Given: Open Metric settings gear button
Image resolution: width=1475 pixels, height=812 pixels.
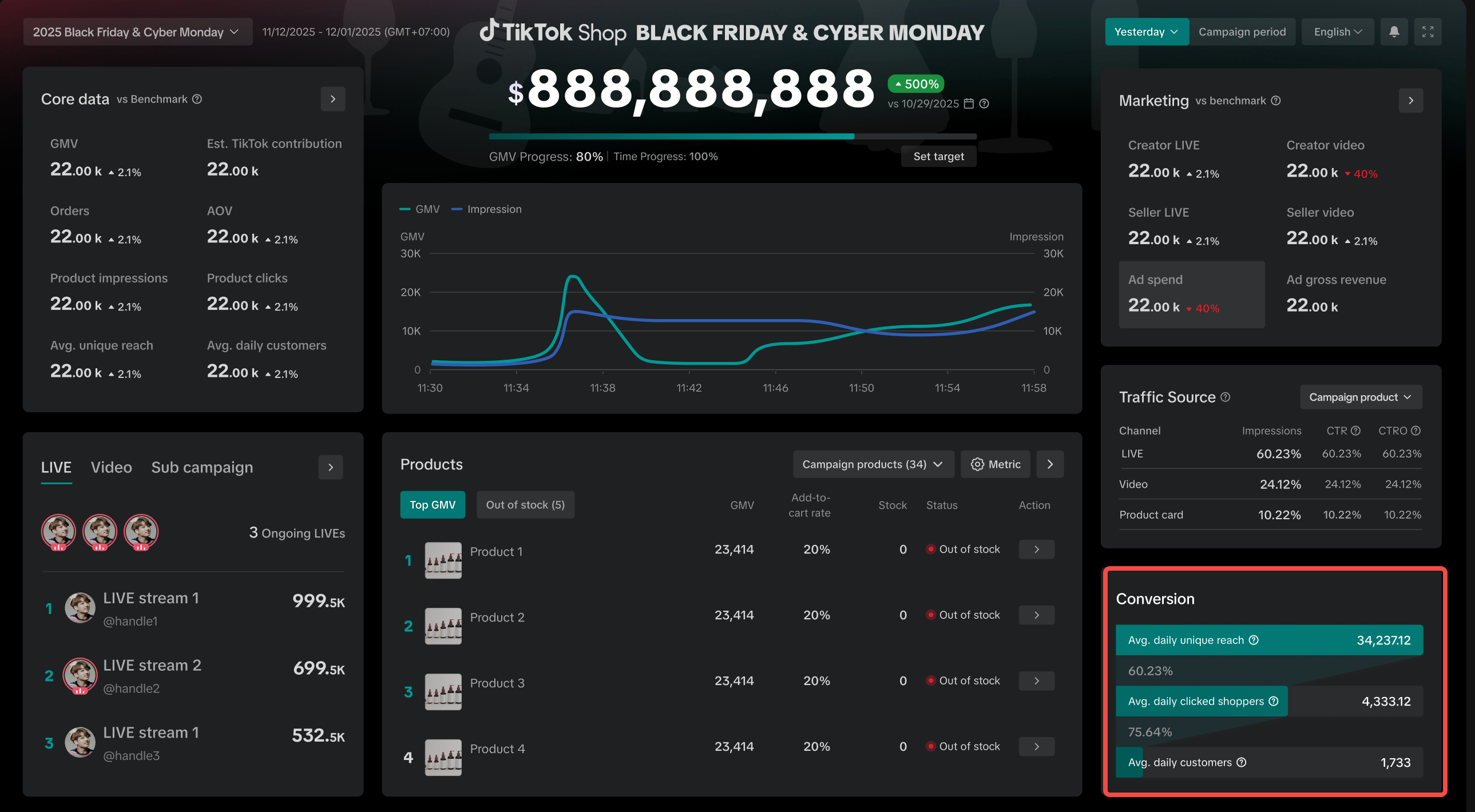Looking at the screenshot, I should click(995, 464).
